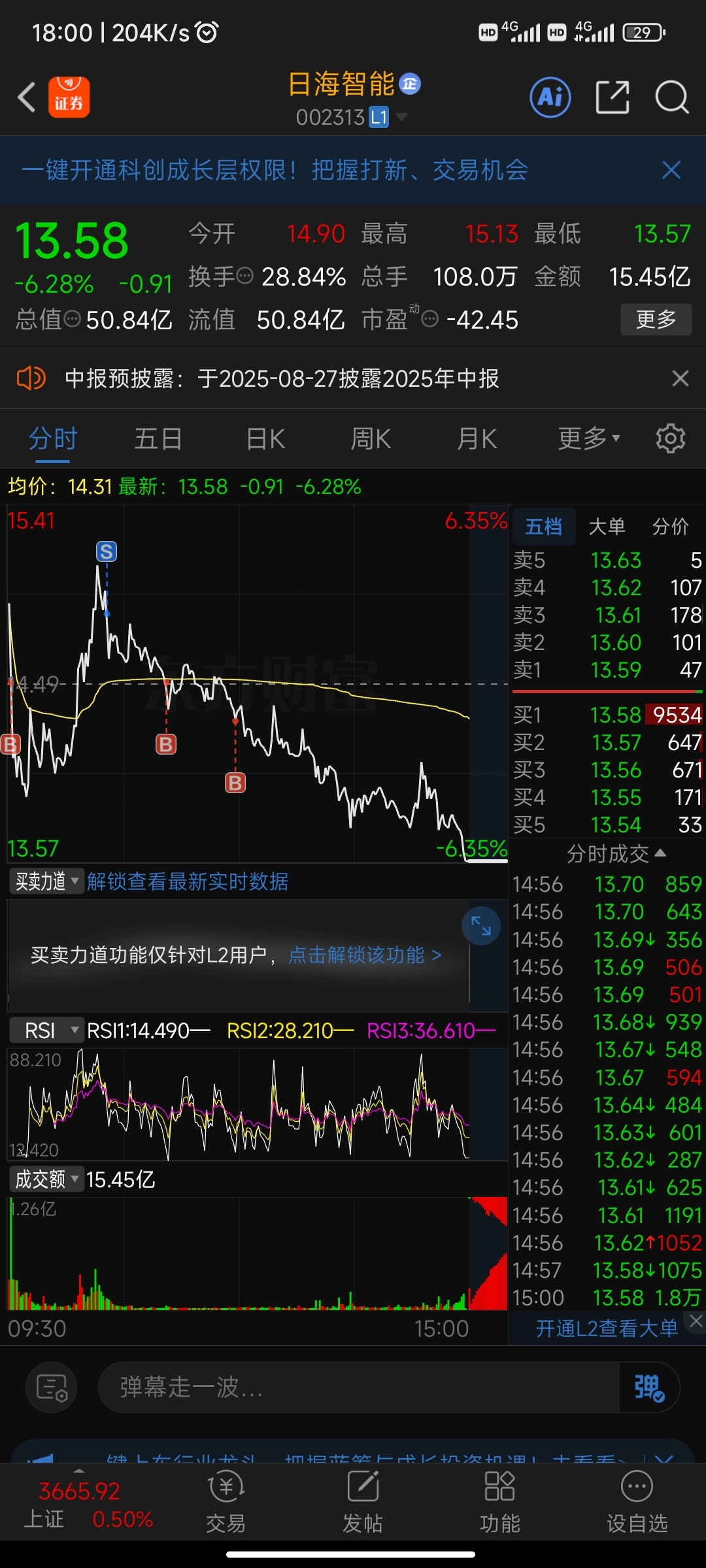Tap the RSI1:14.490 indicator value
706x1568 pixels.
[x=148, y=1030]
